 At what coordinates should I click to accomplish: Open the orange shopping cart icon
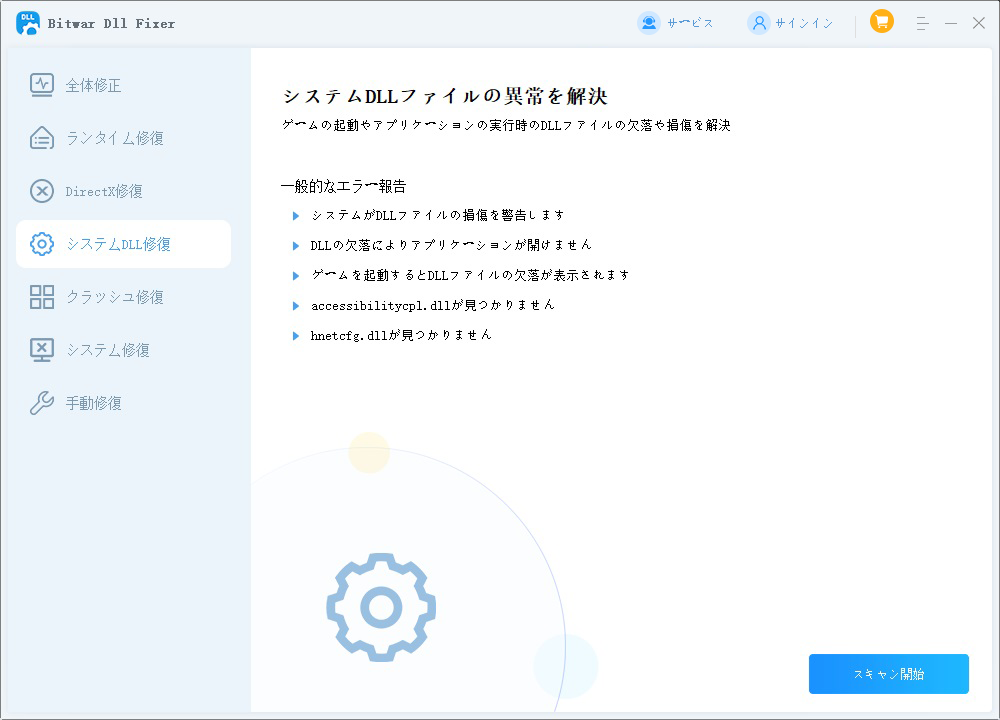(881, 22)
